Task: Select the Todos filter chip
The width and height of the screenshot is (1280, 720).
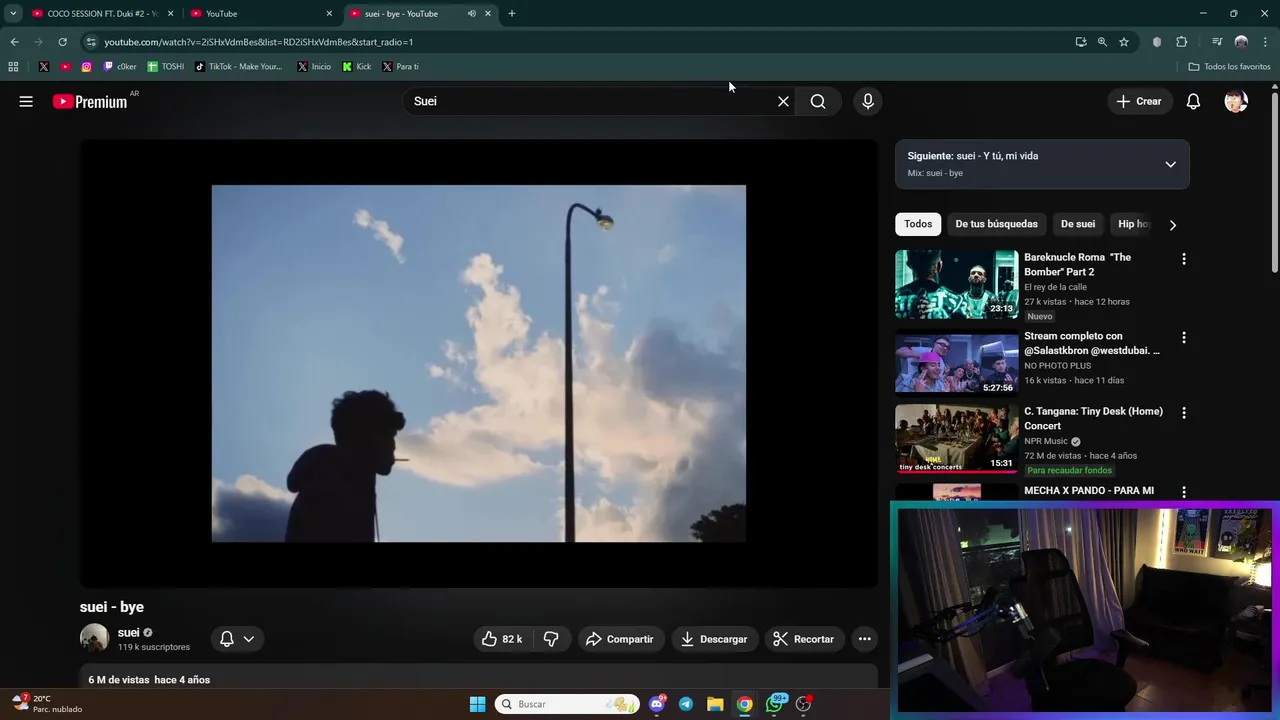Action: point(918,224)
